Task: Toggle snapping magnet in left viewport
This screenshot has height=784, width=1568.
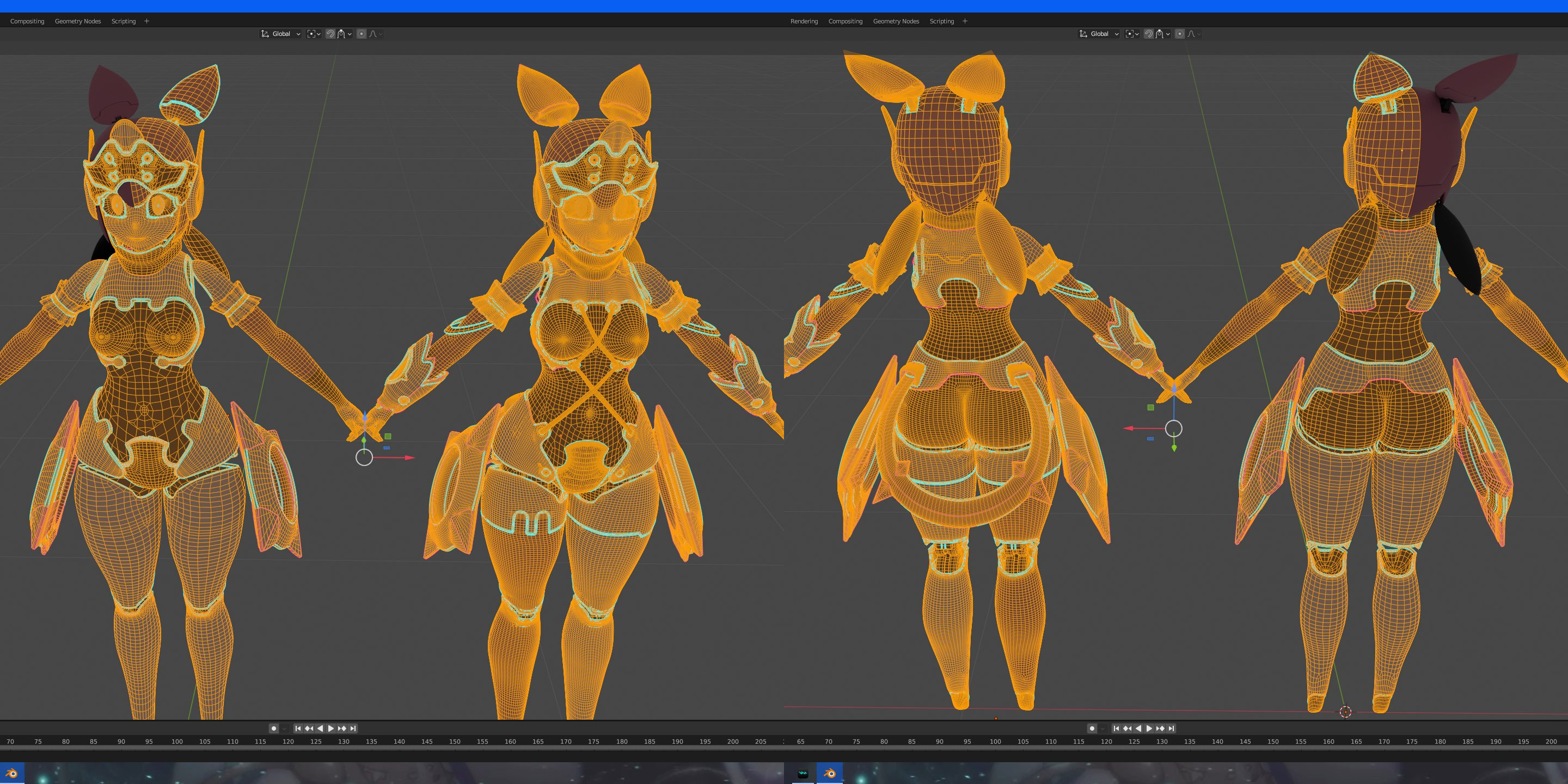Action: 330,34
